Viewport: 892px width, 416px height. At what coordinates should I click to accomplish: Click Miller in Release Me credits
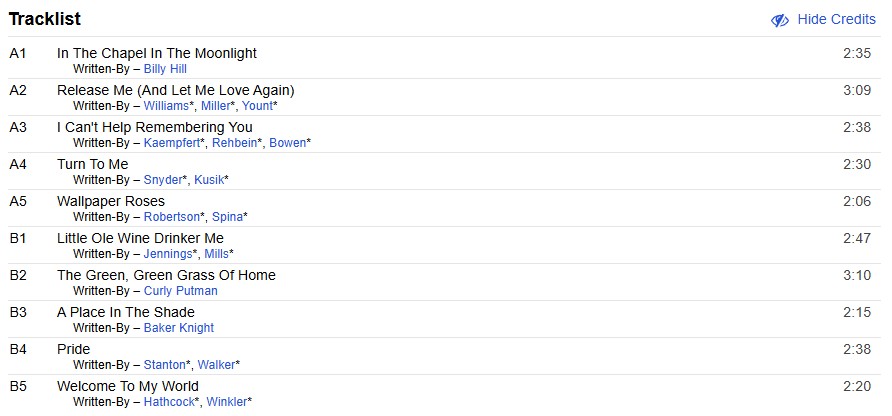coord(215,106)
